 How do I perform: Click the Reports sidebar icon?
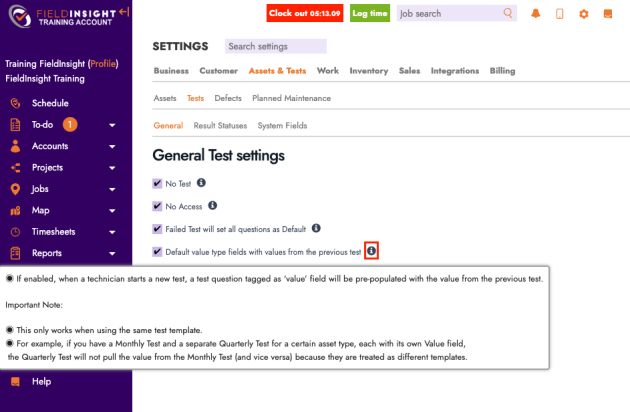[15, 253]
